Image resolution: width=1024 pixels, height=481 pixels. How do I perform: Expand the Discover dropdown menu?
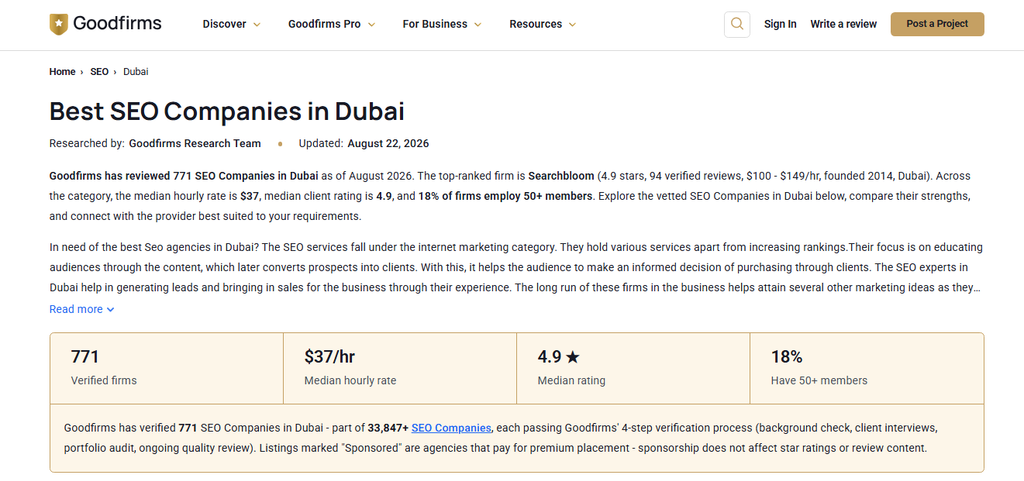pos(232,24)
